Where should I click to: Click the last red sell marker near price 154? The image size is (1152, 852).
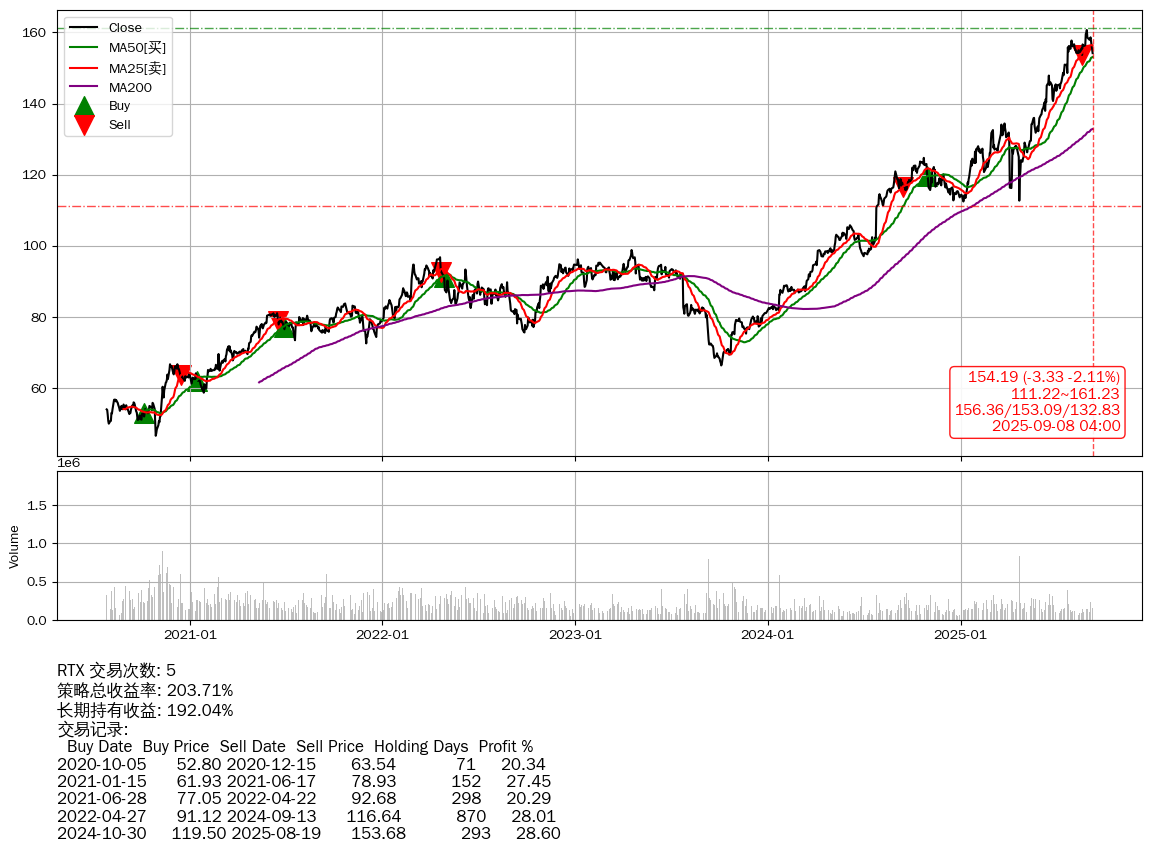(1082, 55)
